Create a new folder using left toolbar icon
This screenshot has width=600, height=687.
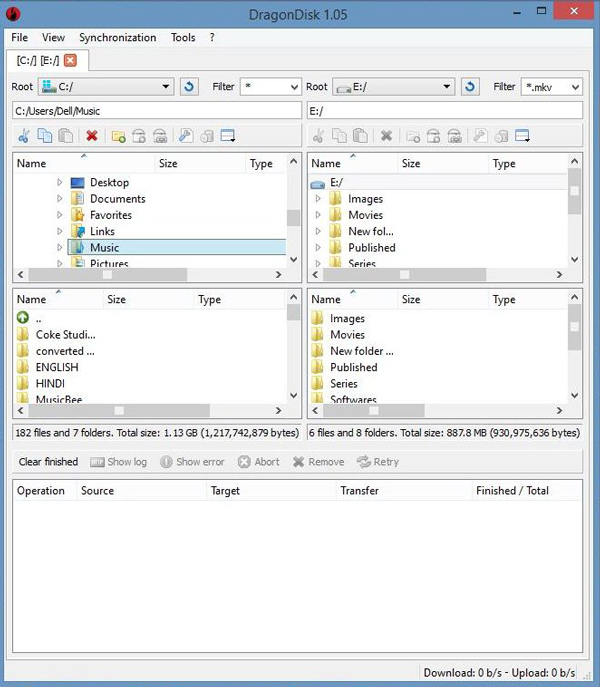118,136
